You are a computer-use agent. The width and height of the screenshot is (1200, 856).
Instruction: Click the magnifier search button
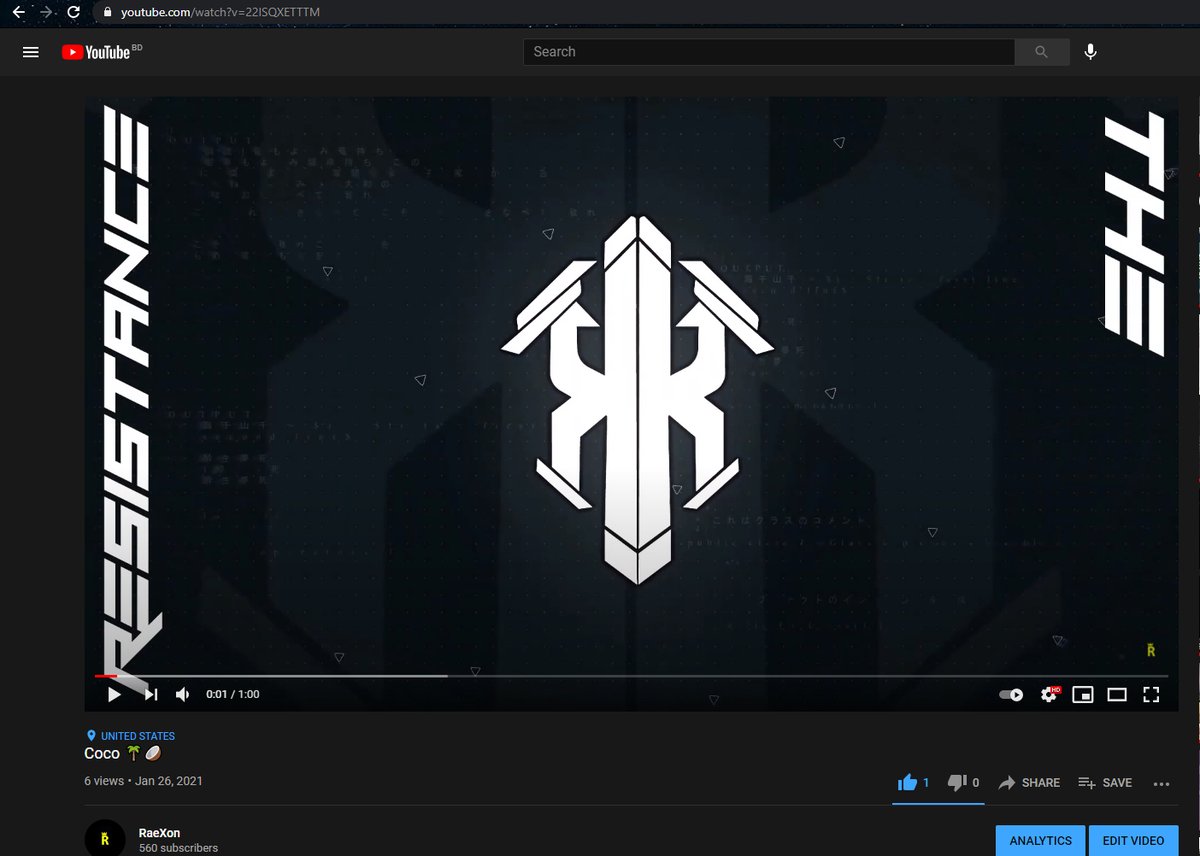pyautogui.click(x=1042, y=52)
